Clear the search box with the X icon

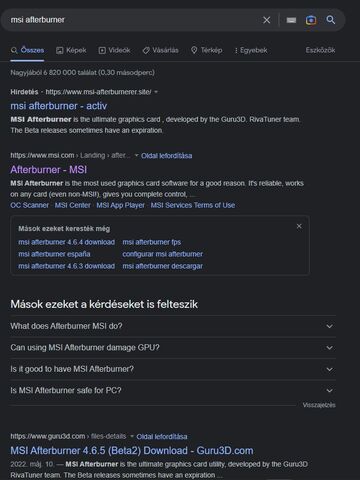266,20
